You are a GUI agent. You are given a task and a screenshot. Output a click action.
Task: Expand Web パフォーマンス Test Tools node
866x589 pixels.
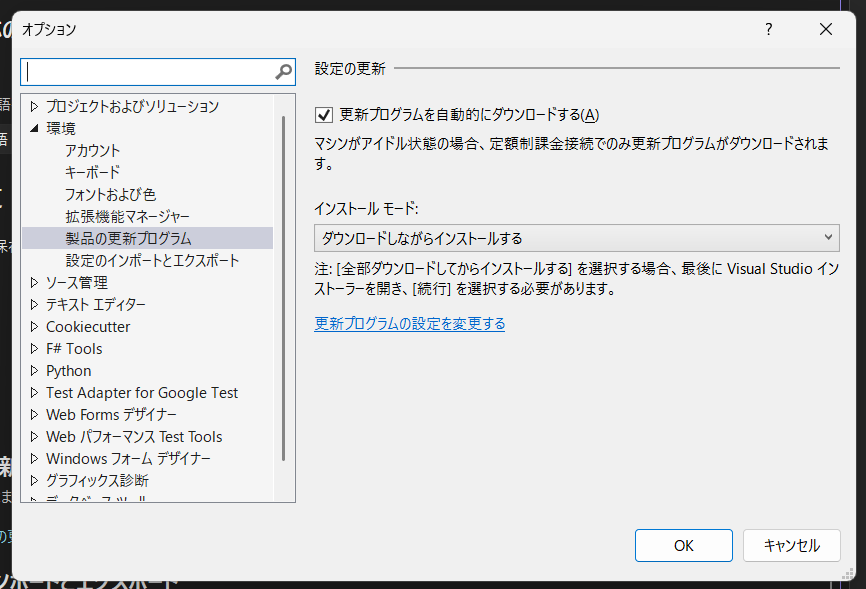pos(34,437)
